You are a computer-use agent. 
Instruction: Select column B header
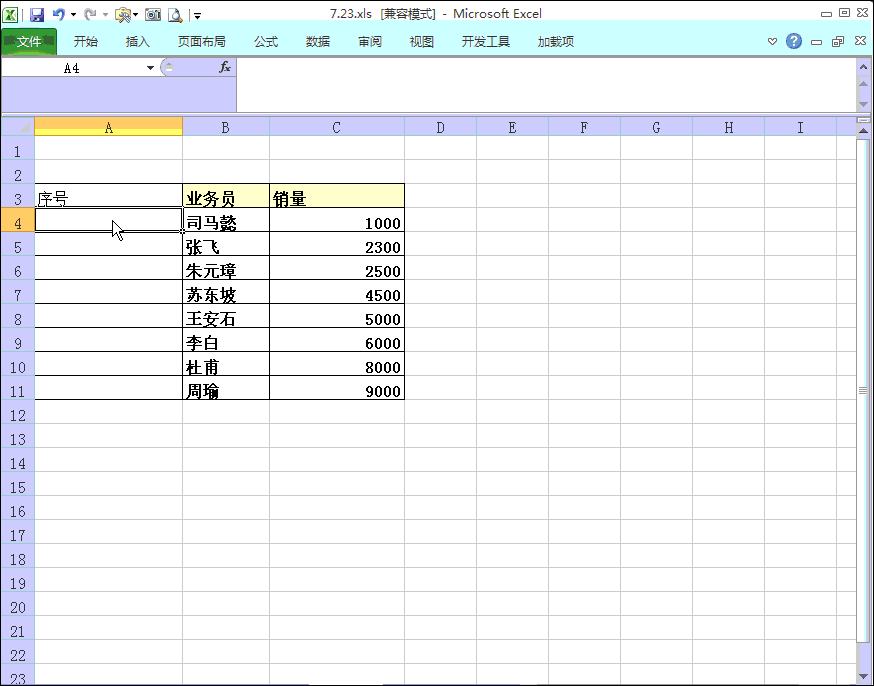point(226,127)
